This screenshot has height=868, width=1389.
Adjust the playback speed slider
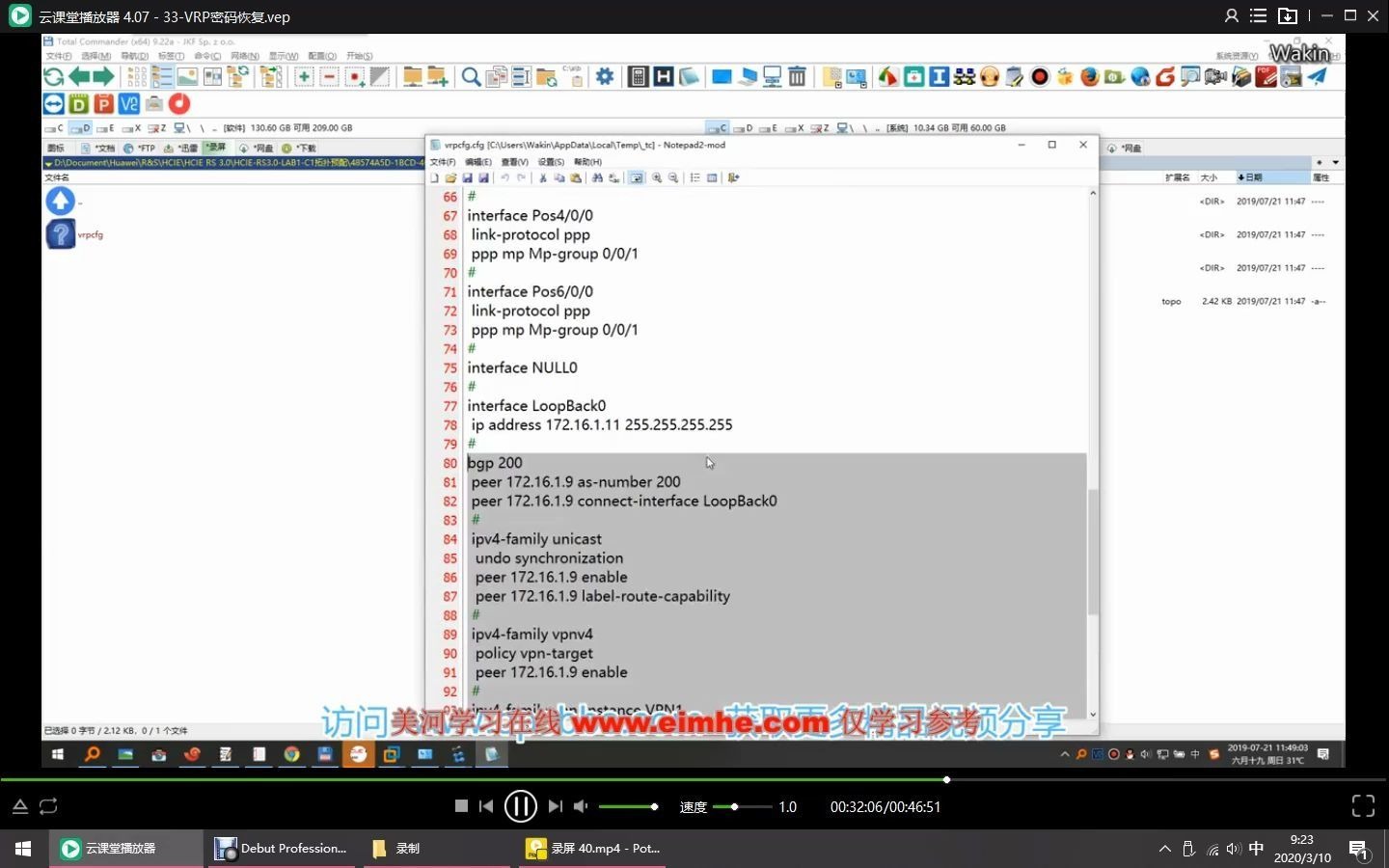tap(742, 806)
